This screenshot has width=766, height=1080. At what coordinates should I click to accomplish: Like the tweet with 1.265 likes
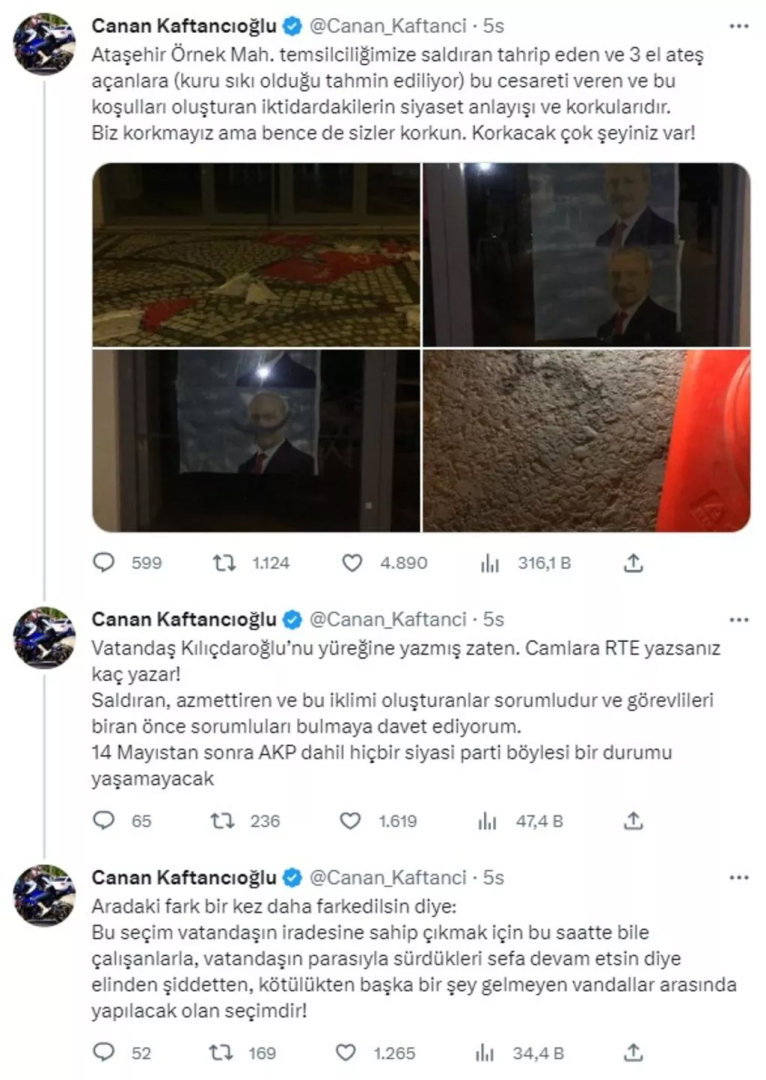pyautogui.click(x=352, y=1051)
